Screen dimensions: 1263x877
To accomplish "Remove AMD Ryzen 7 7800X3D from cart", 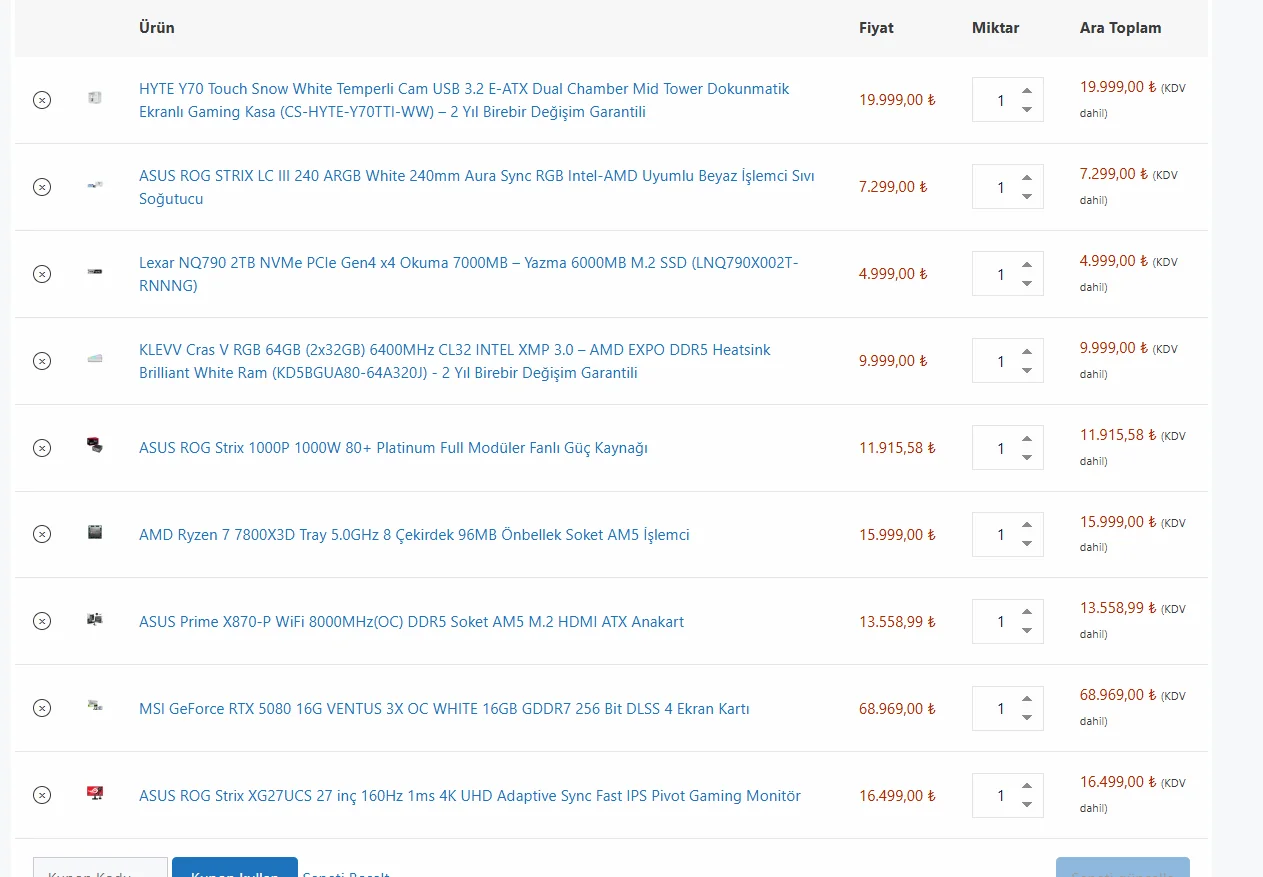I will (x=42, y=535).
